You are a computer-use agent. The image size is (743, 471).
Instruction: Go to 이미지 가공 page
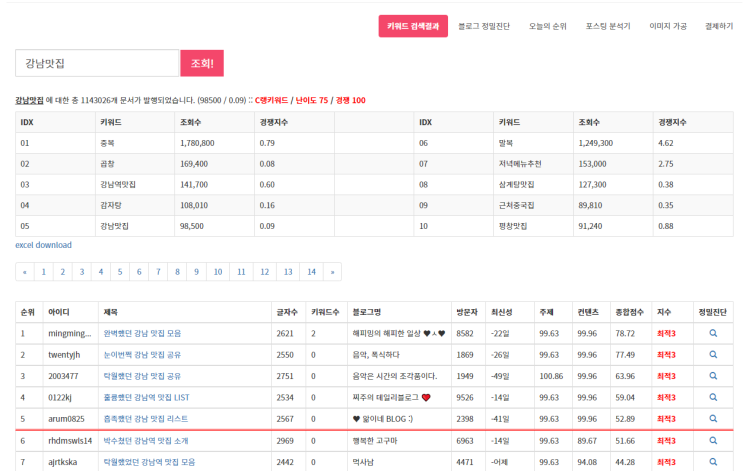668,26
